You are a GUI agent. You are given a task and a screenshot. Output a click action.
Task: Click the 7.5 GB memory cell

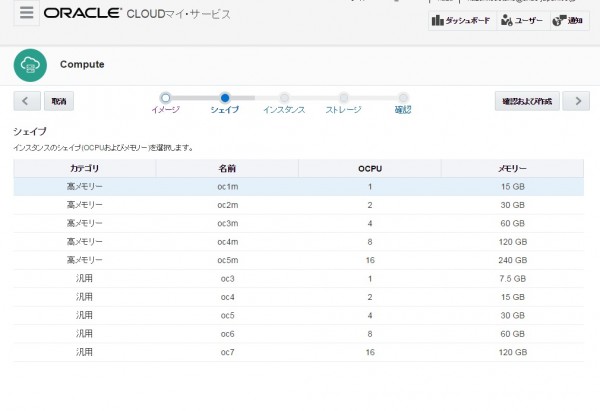coord(512,279)
